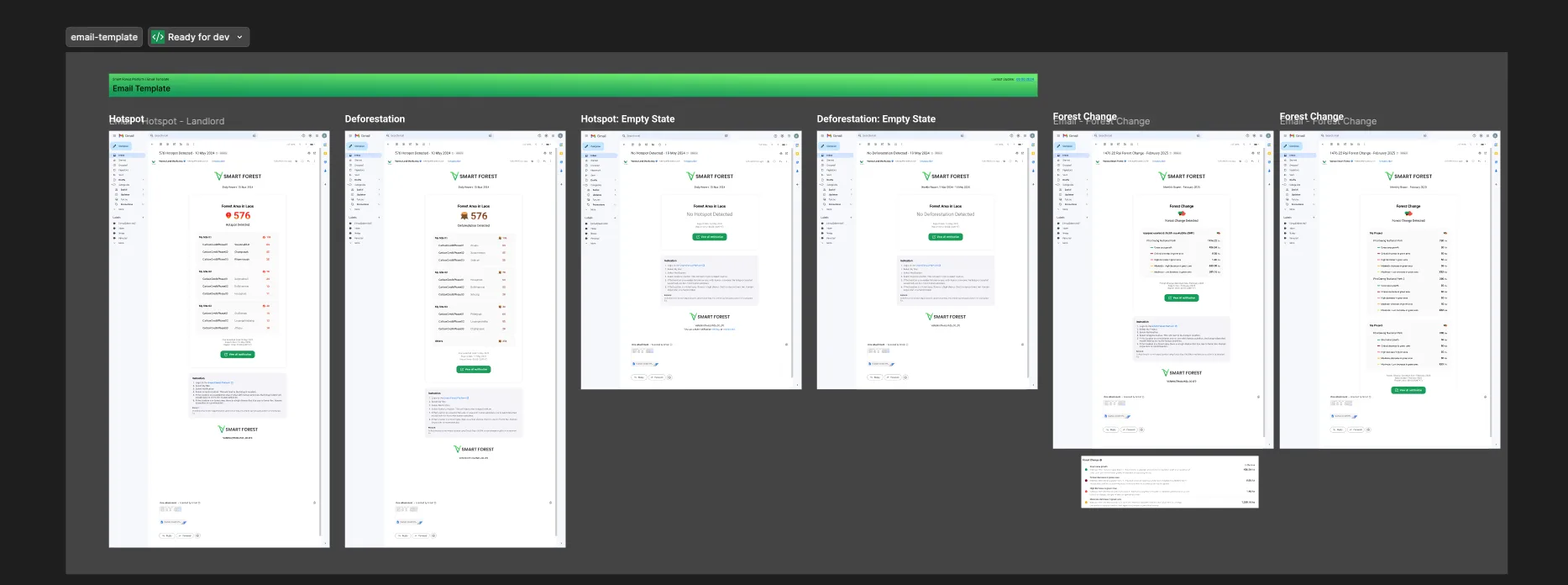Screen dimensions: 1568x585
Task: Click the Gmail logo in Hotspot: Empty State frame
Action: click(x=599, y=135)
